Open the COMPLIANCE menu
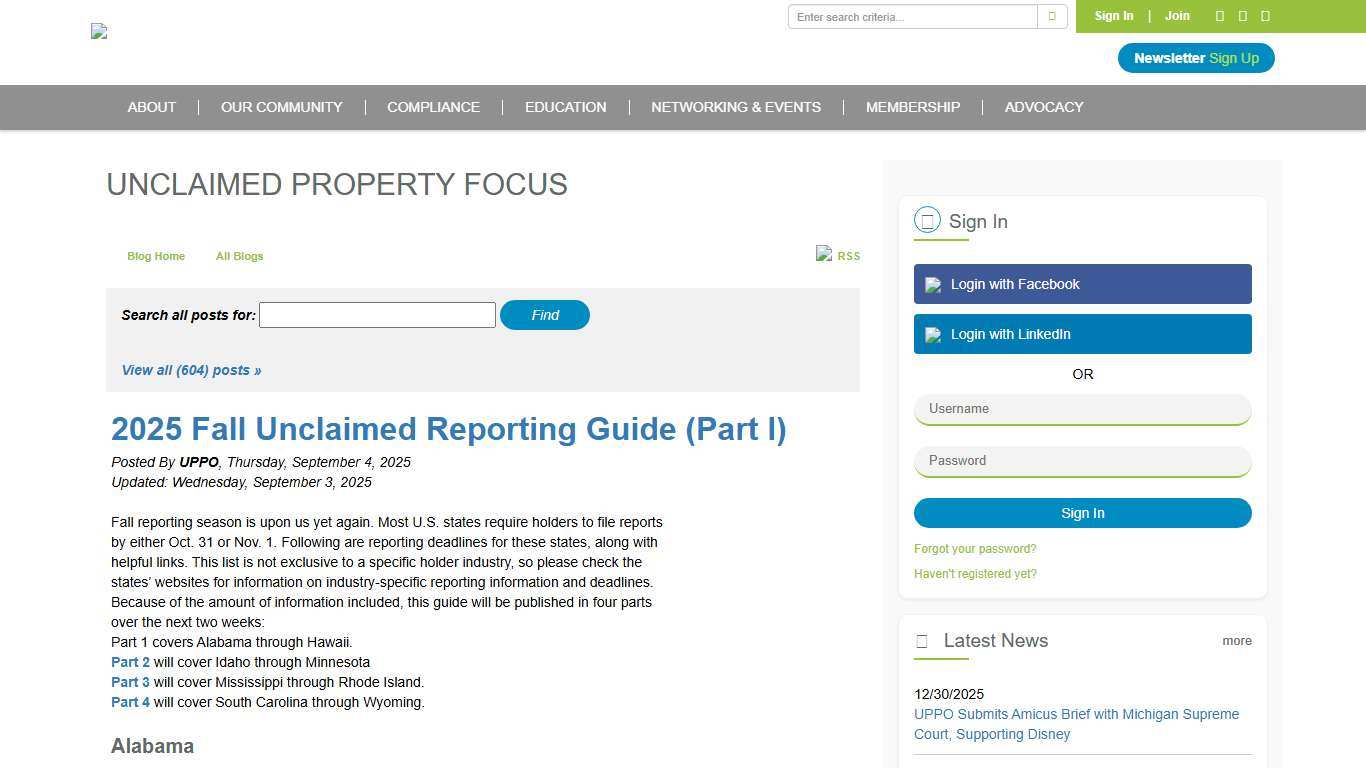The width and height of the screenshot is (1366, 768). point(433,107)
